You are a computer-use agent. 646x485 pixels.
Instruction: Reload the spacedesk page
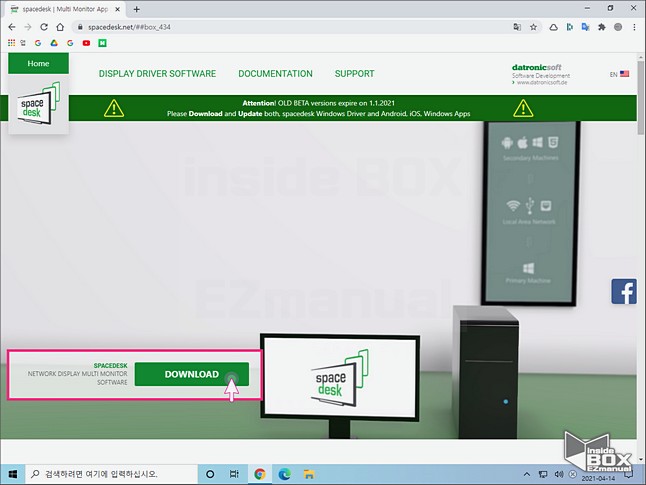click(x=44, y=27)
